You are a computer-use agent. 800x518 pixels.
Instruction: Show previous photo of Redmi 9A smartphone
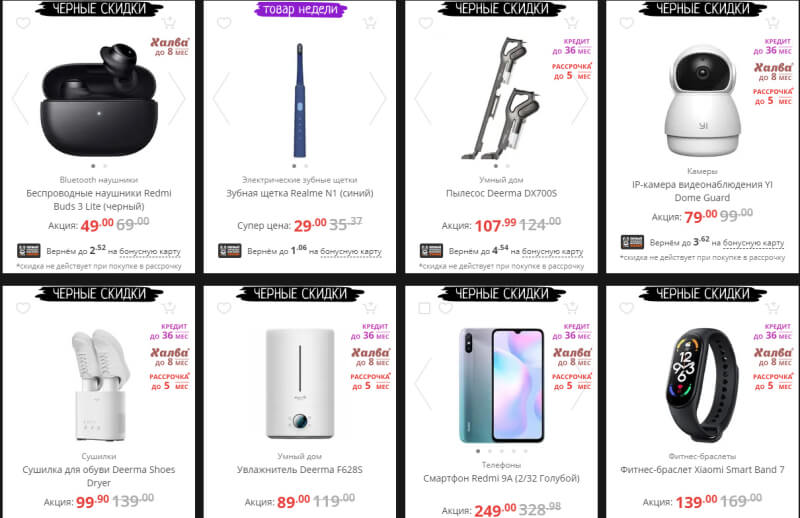(x=423, y=384)
